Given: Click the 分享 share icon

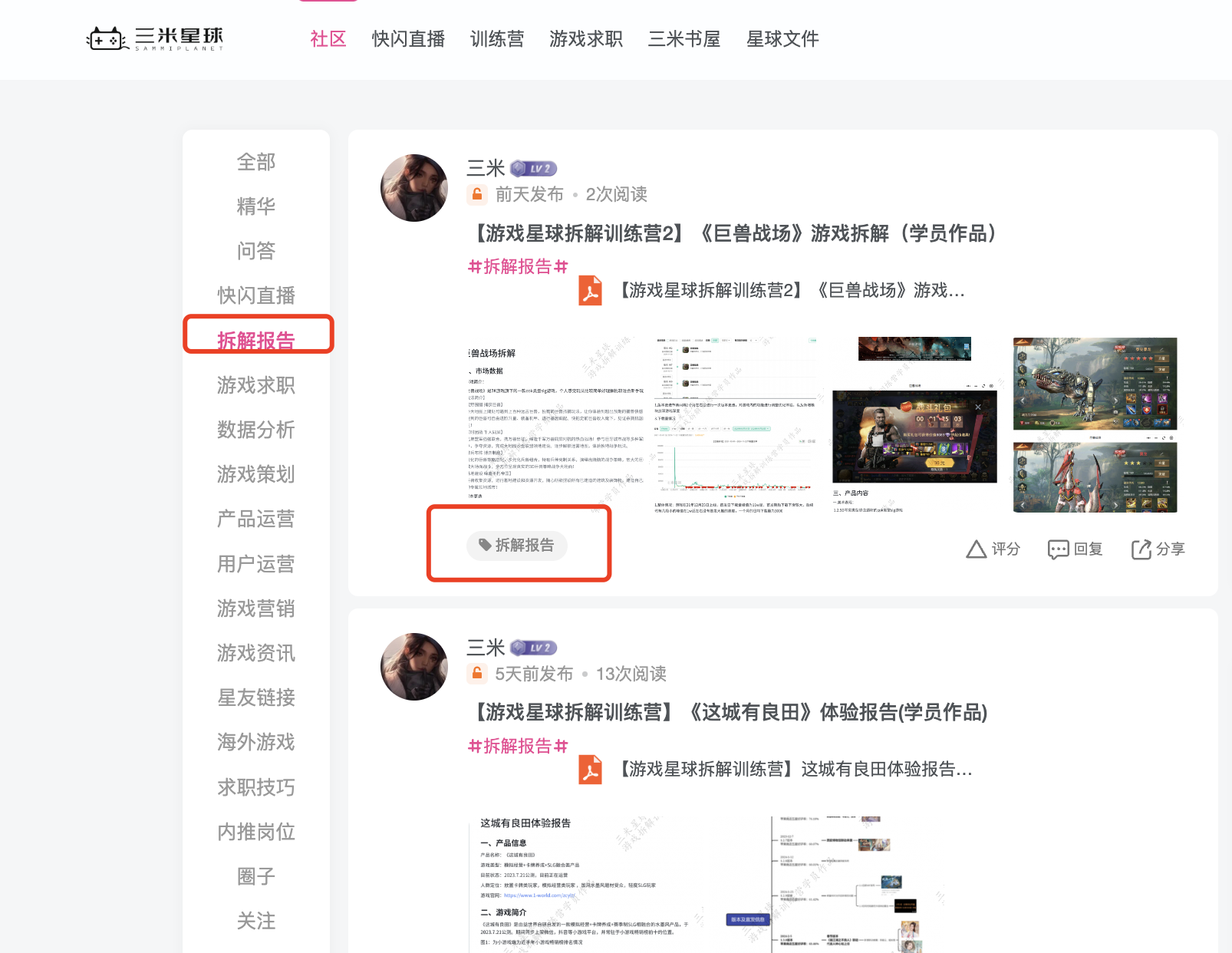Looking at the screenshot, I should point(1141,549).
